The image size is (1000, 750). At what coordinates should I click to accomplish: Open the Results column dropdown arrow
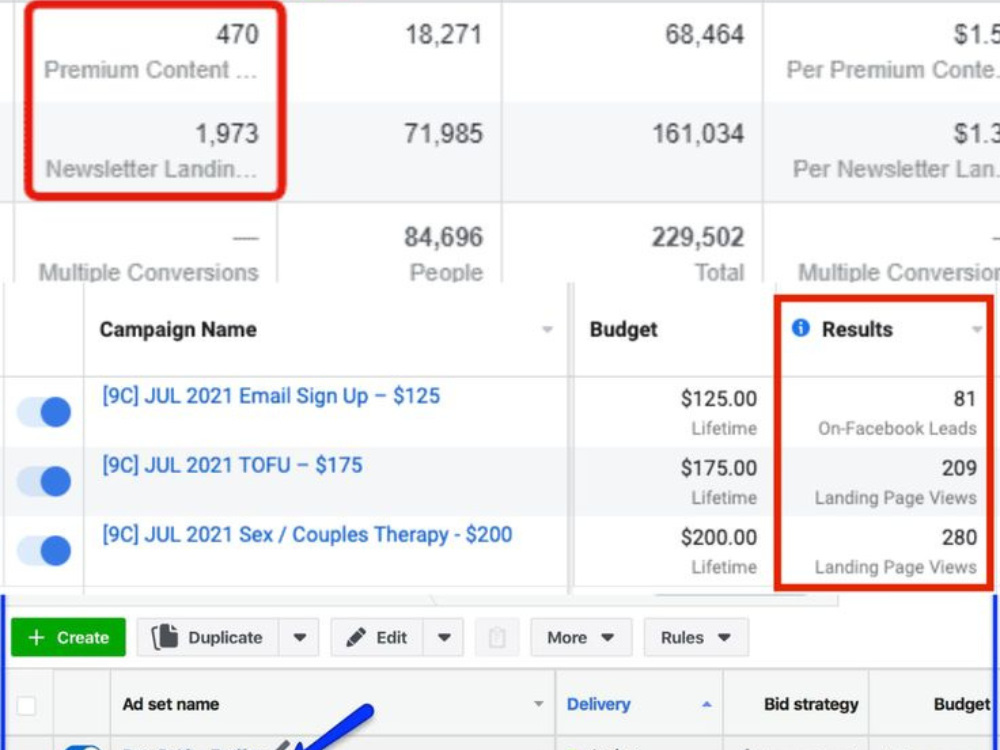coord(976,330)
